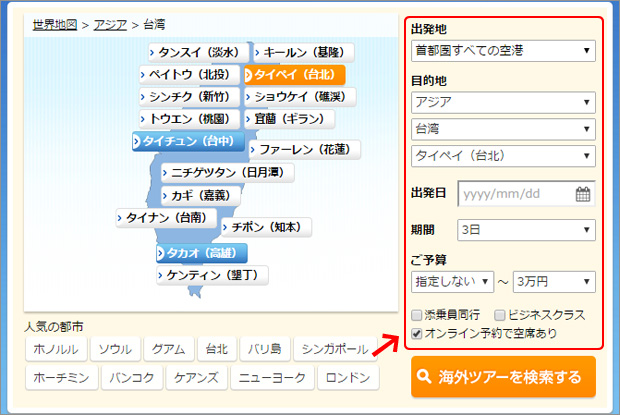Open the 3万円 maximum budget dropdown
This screenshot has height=415, width=620.
click(x=553, y=281)
